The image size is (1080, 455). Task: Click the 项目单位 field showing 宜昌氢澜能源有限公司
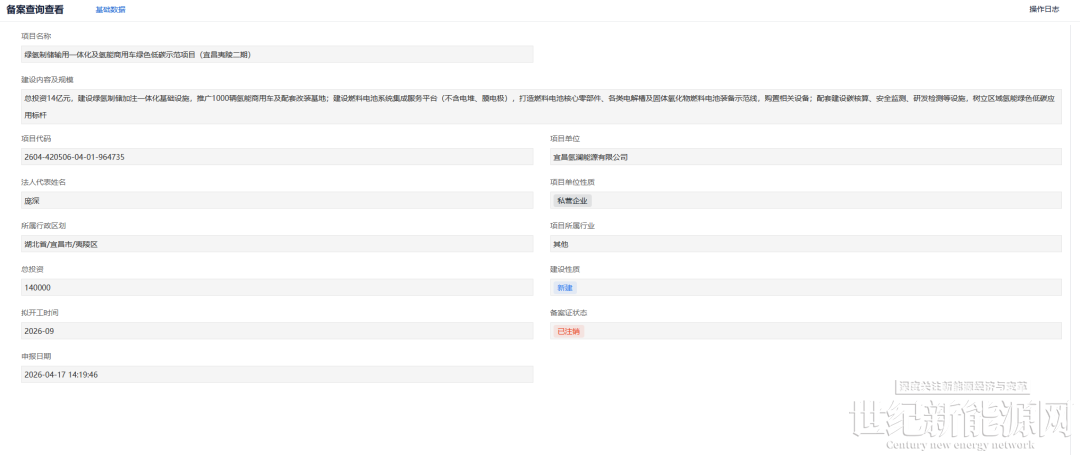click(805, 157)
